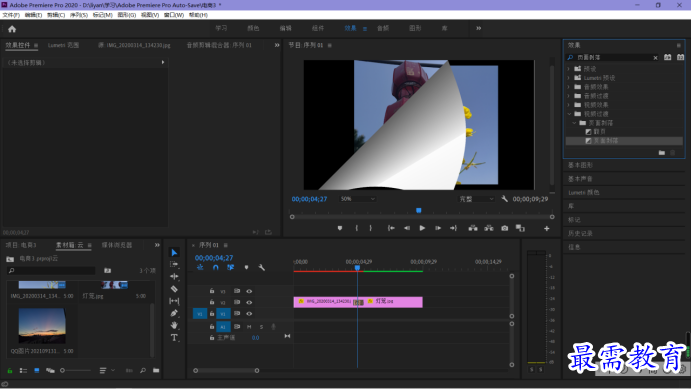
Task: Solo the A1 audio track (S)
Action: pos(261,327)
